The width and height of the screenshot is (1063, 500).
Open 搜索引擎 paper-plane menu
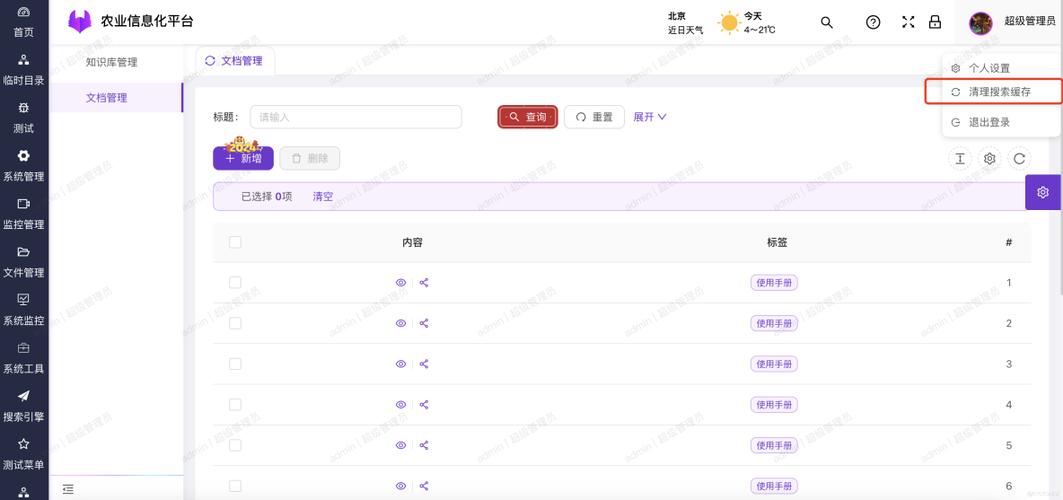tap(24, 407)
